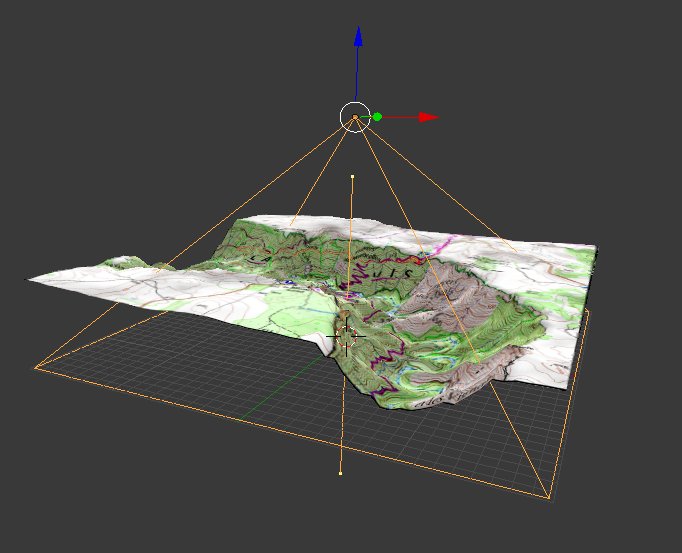Viewport: 682px width, 553px height.
Task: Click the white circle at gizmo center
Action: tap(355, 117)
